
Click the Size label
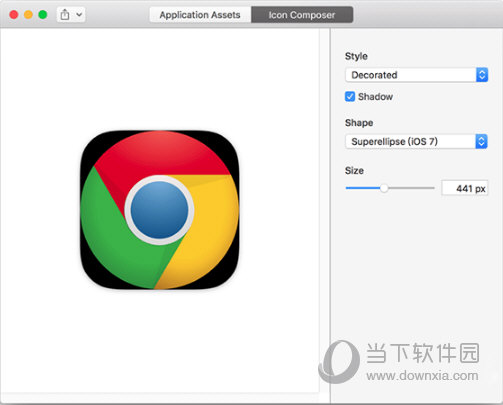coord(354,171)
